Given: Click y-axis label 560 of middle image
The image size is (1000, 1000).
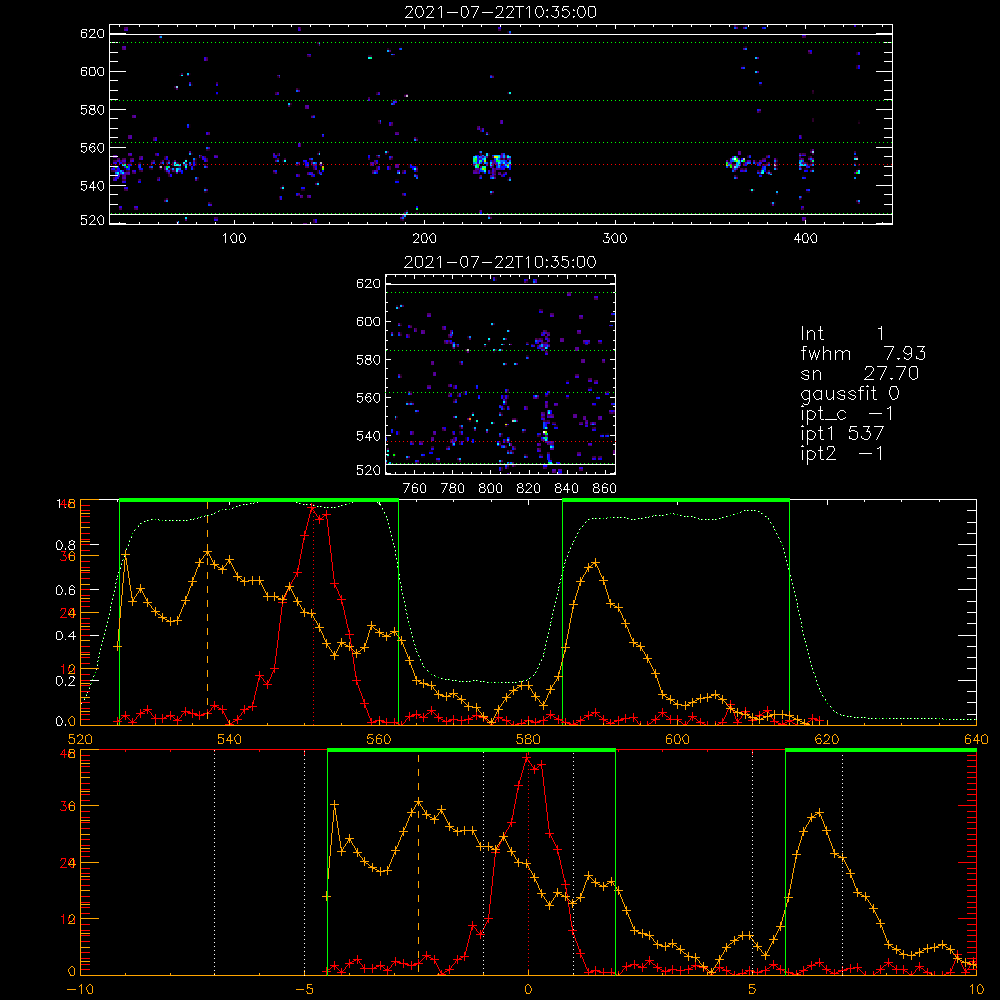Looking at the screenshot, I should pos(369,398).
